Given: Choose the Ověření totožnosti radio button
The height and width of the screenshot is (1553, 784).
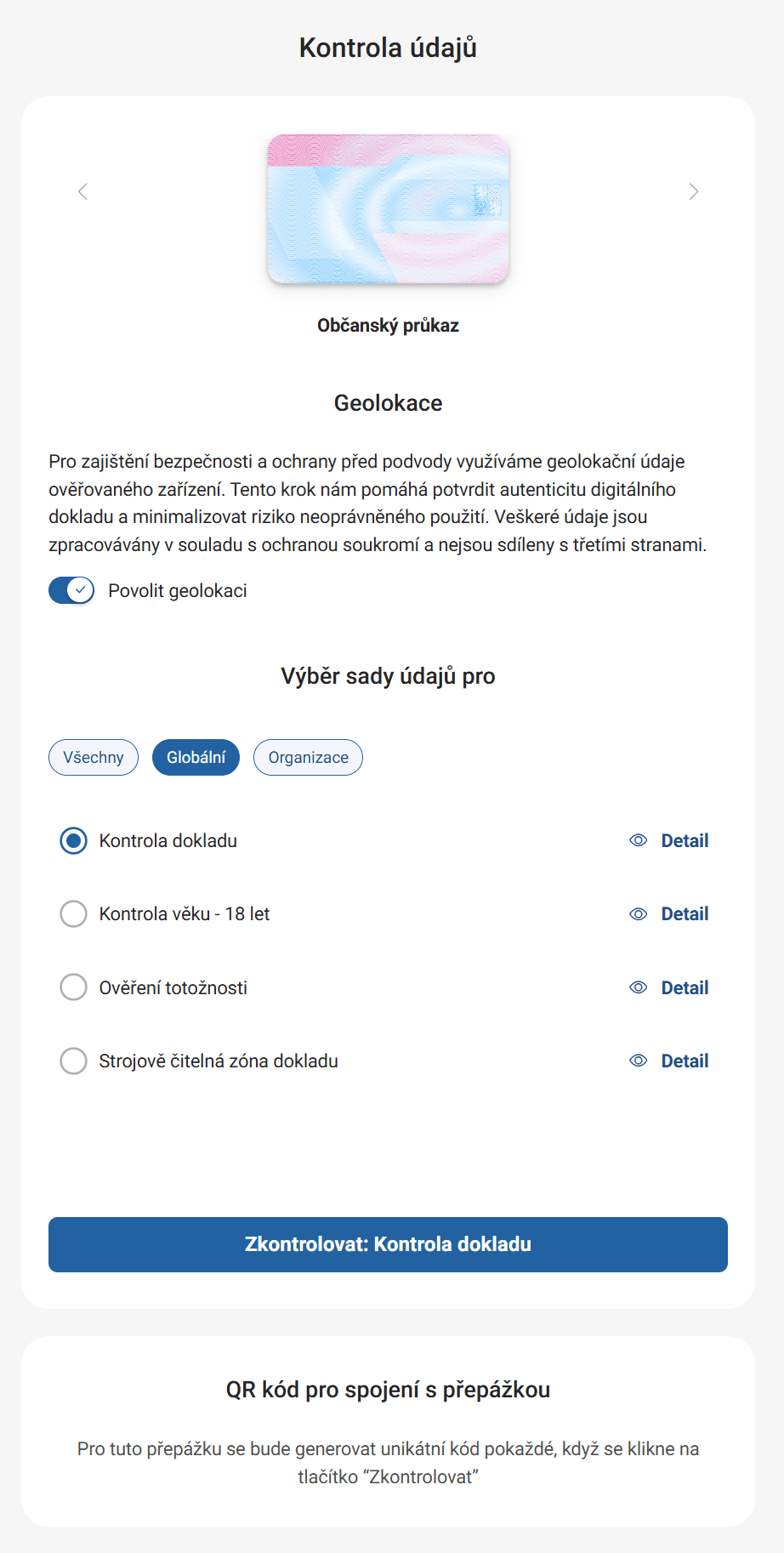Looking at the screenshot, I should click(x=73, y=987).
